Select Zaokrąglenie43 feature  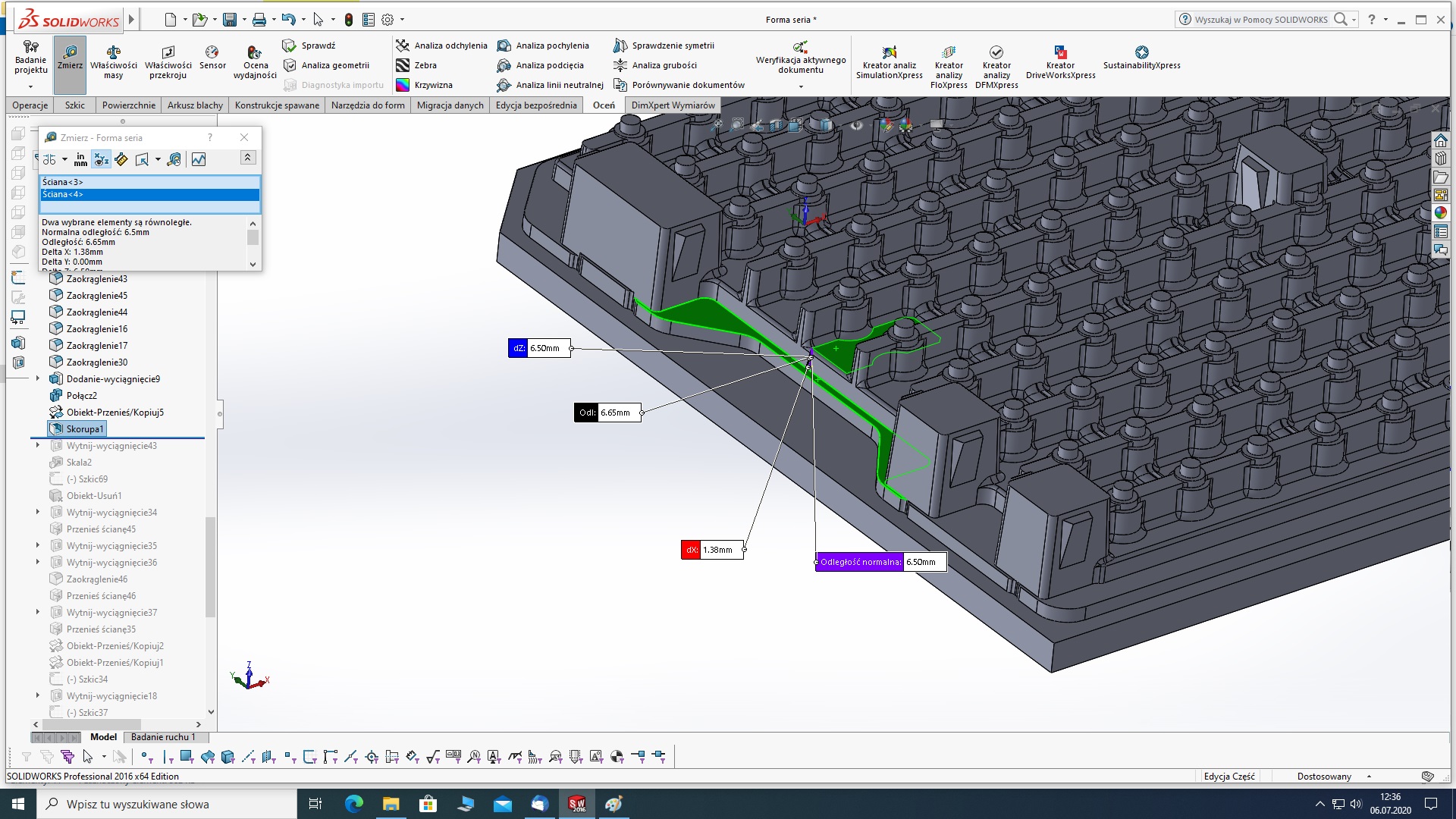[88, 279]
